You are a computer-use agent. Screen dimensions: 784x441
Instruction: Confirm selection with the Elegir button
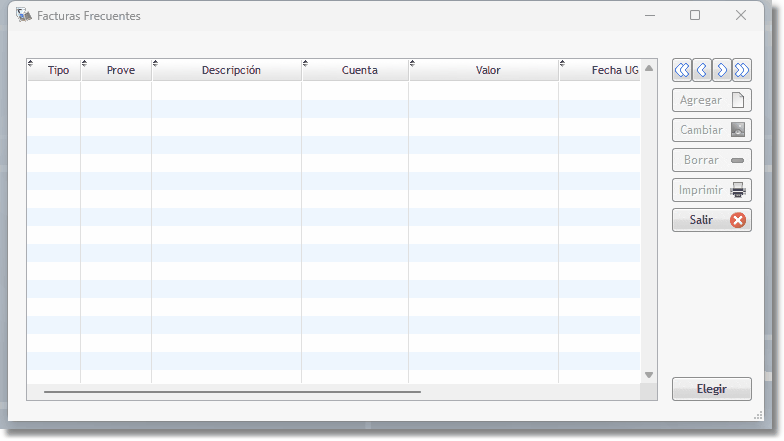click(711, 389)
